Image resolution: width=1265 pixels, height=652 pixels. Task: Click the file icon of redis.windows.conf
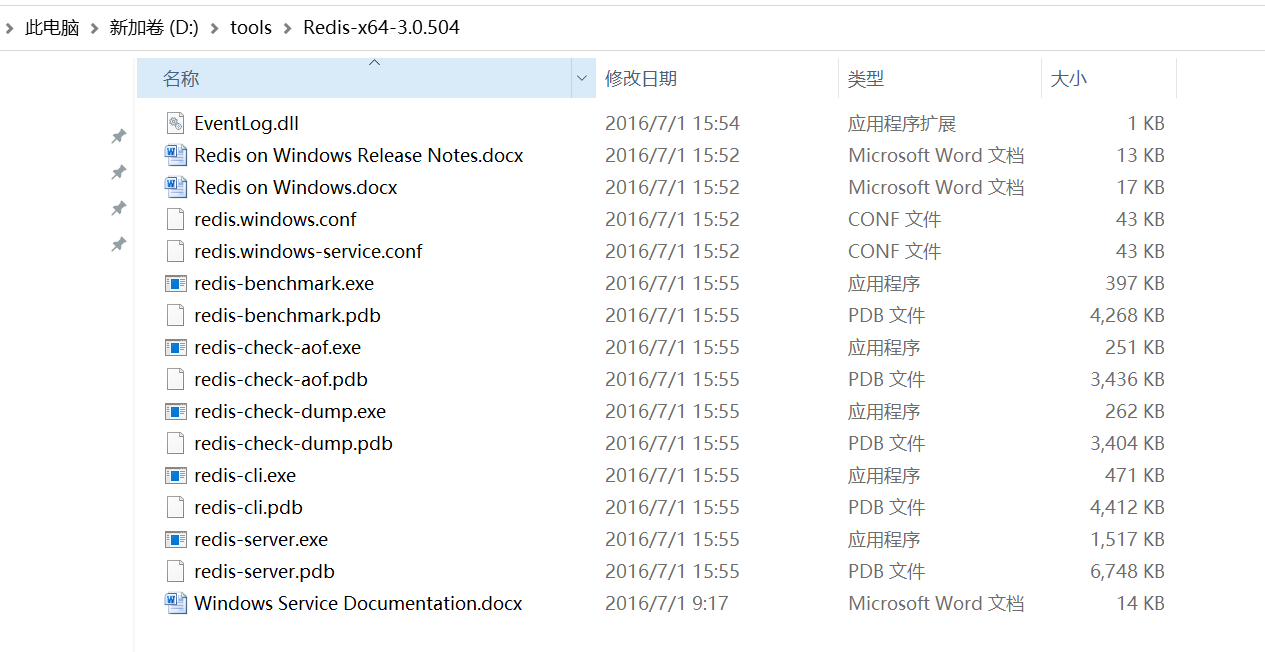pos(176,219)
